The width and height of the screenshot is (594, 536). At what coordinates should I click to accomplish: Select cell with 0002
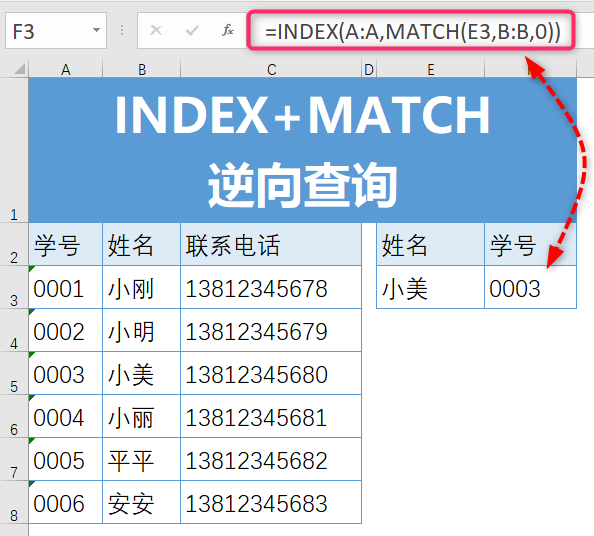click(x=66, y=330)
